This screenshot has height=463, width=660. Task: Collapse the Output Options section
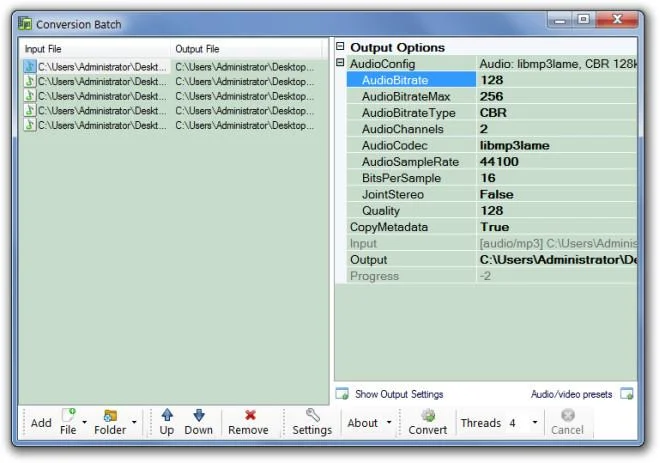click(340, 46)
